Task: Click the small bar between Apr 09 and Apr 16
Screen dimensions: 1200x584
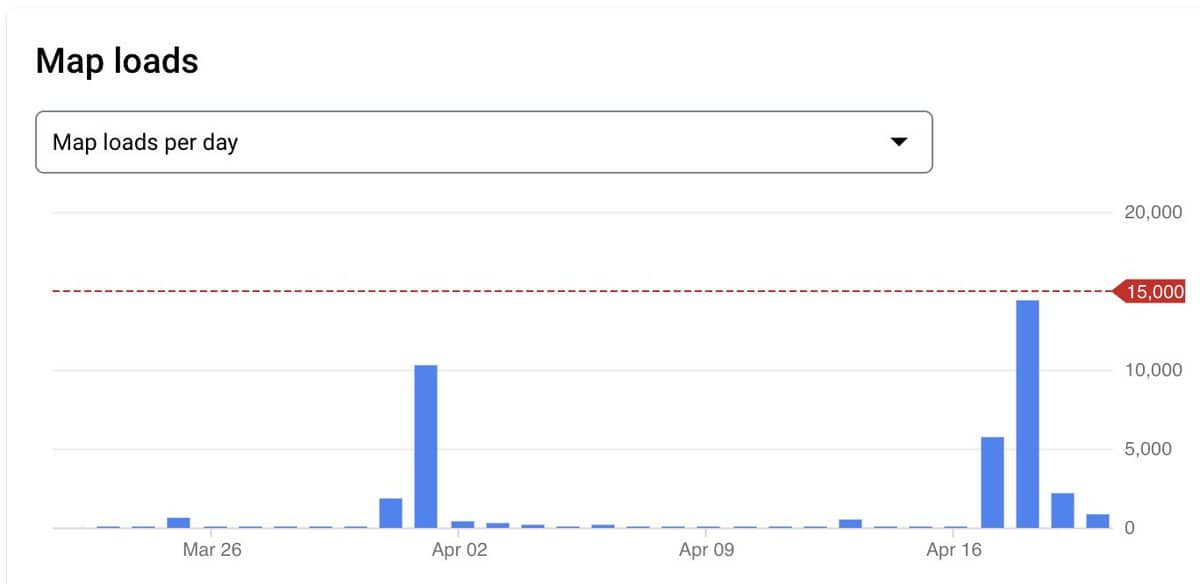Action: [x=850, y=523]
